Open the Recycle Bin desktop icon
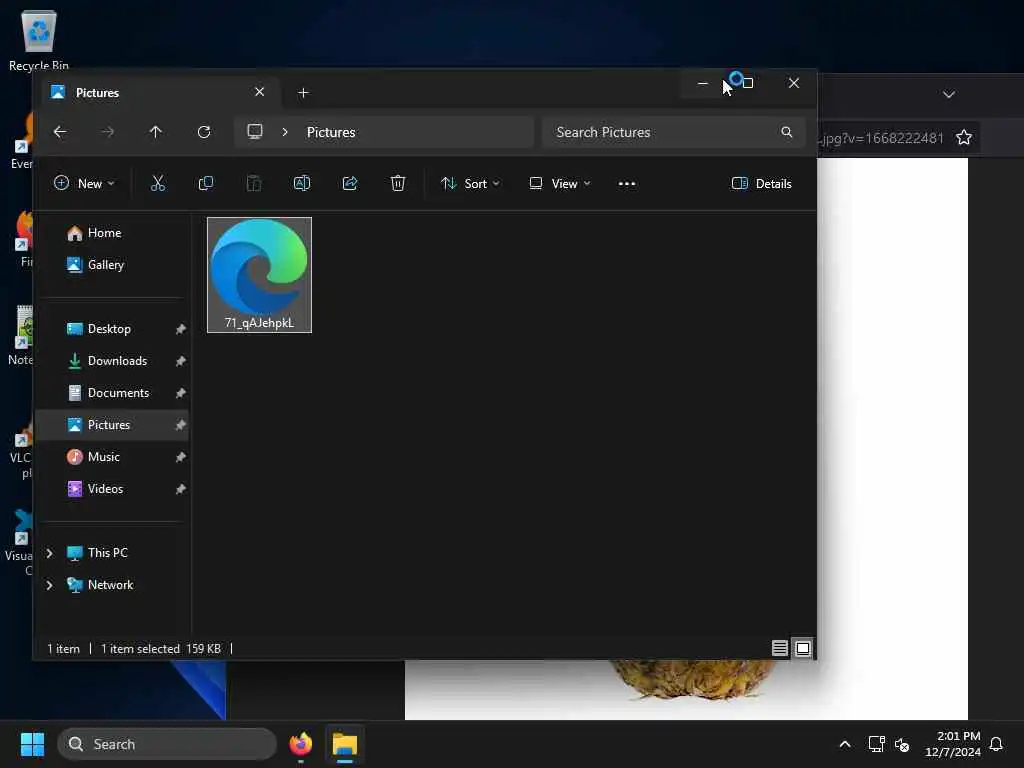This screenshot has width=1024, height=768. point(39,40)
